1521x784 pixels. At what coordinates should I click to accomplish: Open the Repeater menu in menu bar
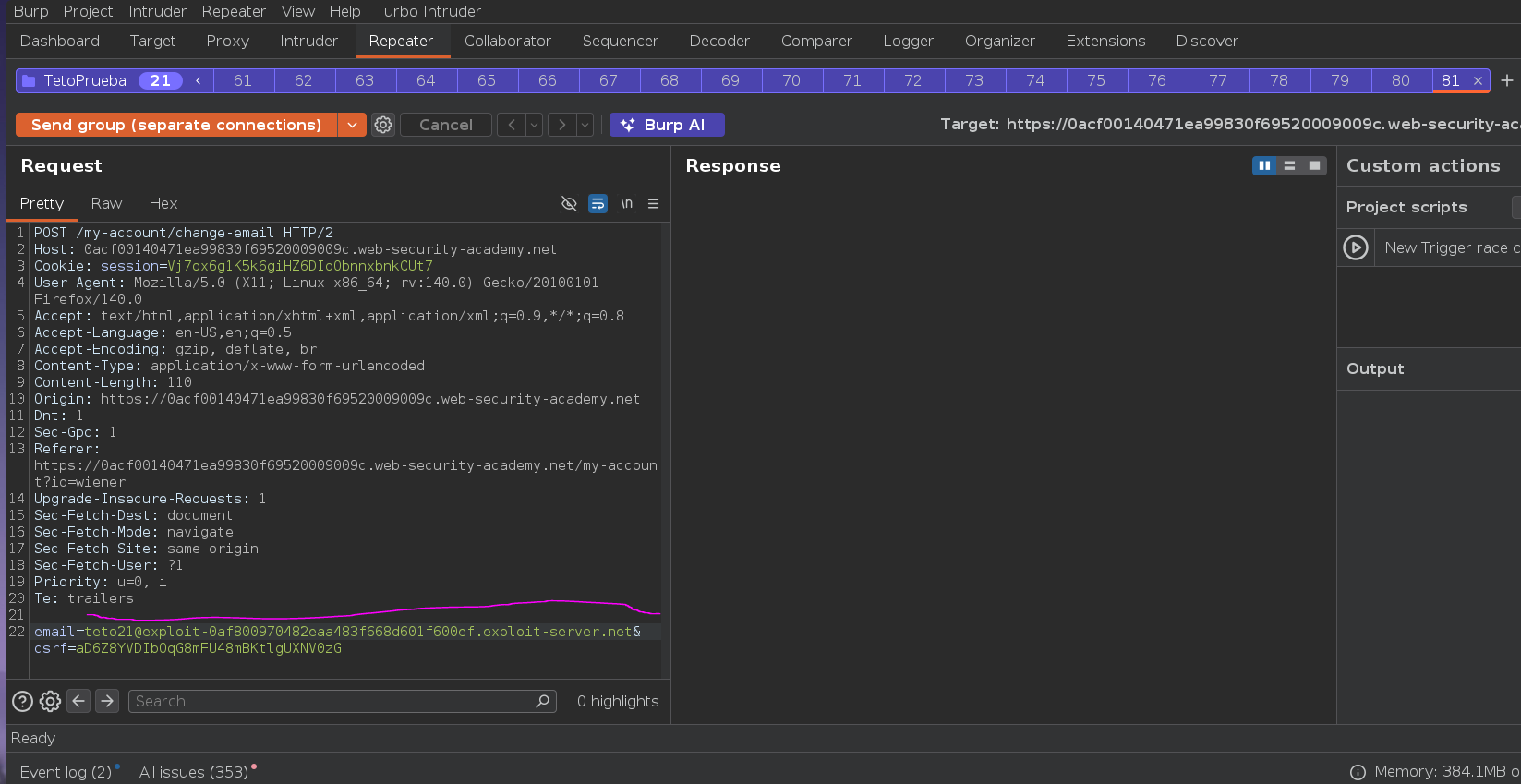234,11
